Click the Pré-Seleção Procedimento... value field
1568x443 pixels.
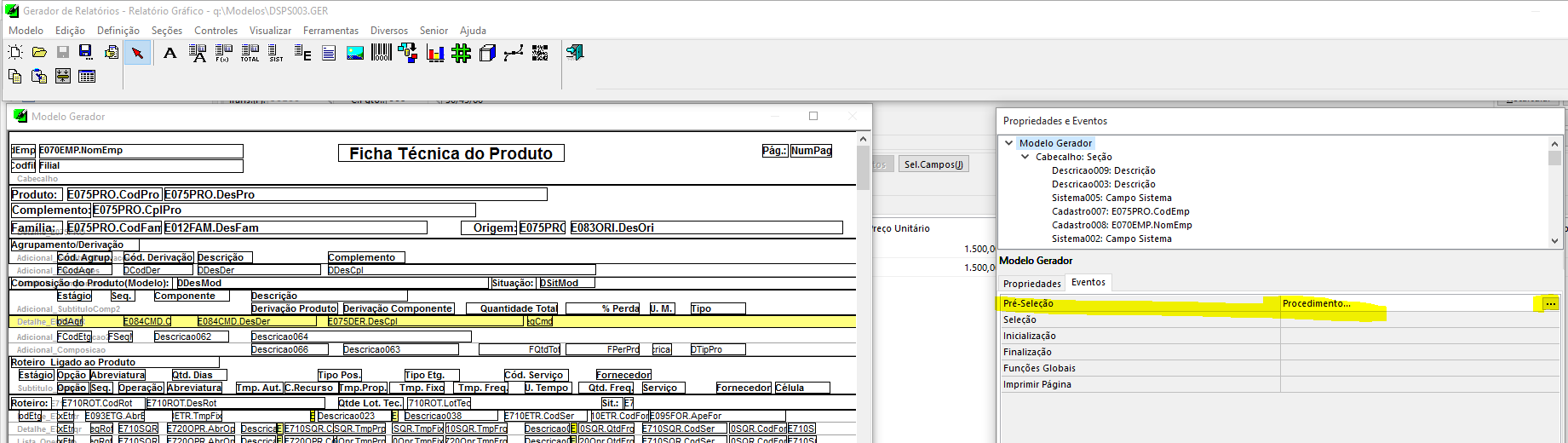[1410, 303]
